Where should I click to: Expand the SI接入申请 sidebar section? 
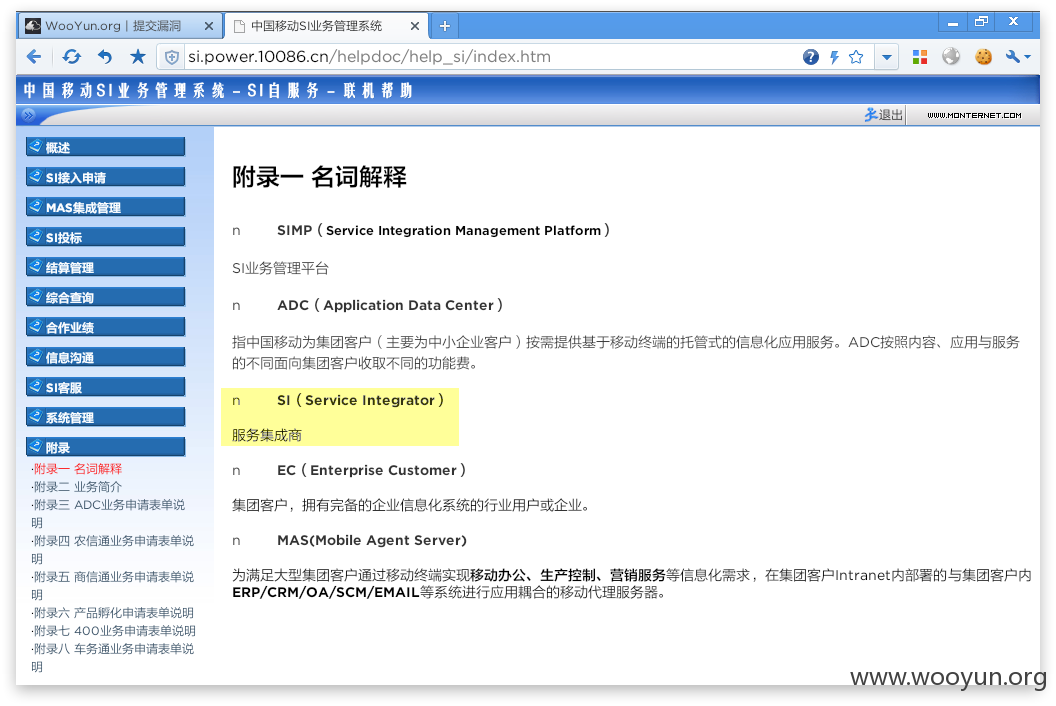click(x=106, y=177)
